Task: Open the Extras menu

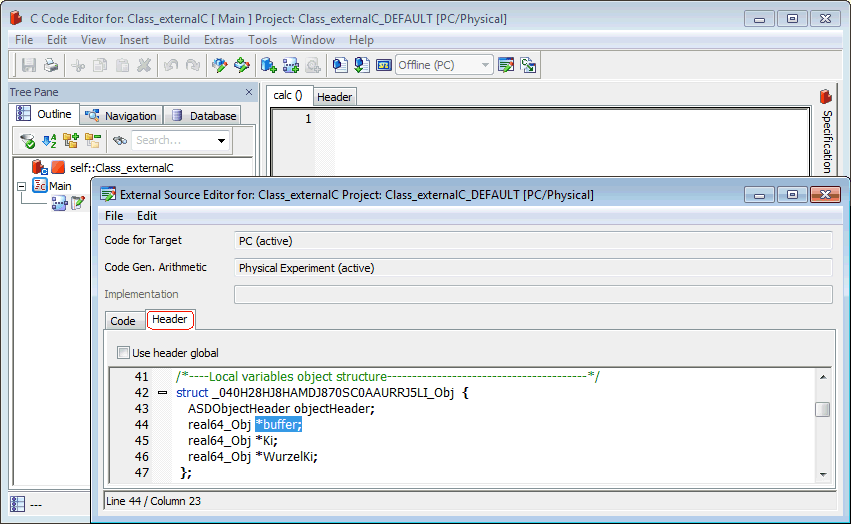Action: pyautogui.click(x=219, y=40)
